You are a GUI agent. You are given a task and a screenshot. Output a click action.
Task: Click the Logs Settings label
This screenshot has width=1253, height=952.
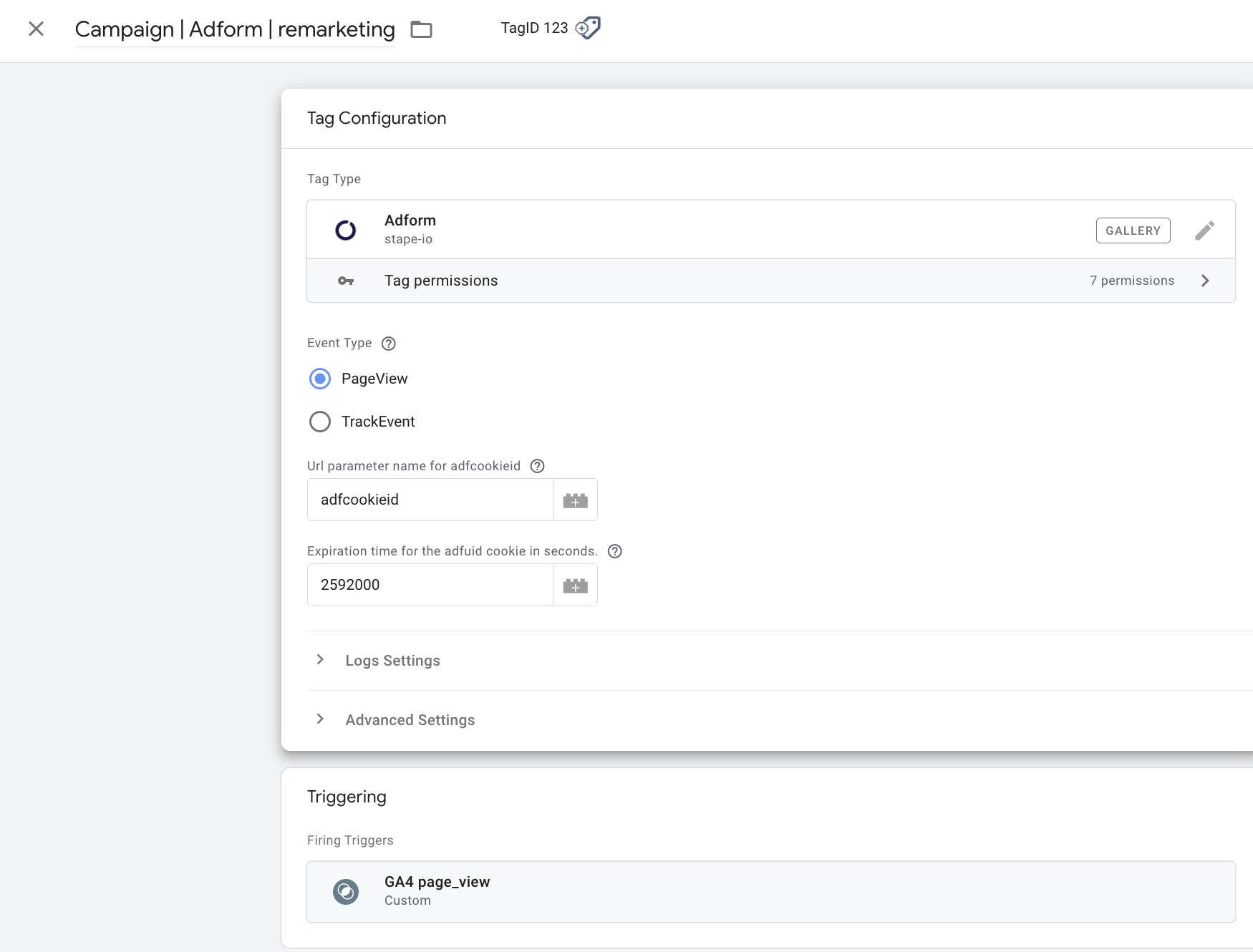pos(392,661)
